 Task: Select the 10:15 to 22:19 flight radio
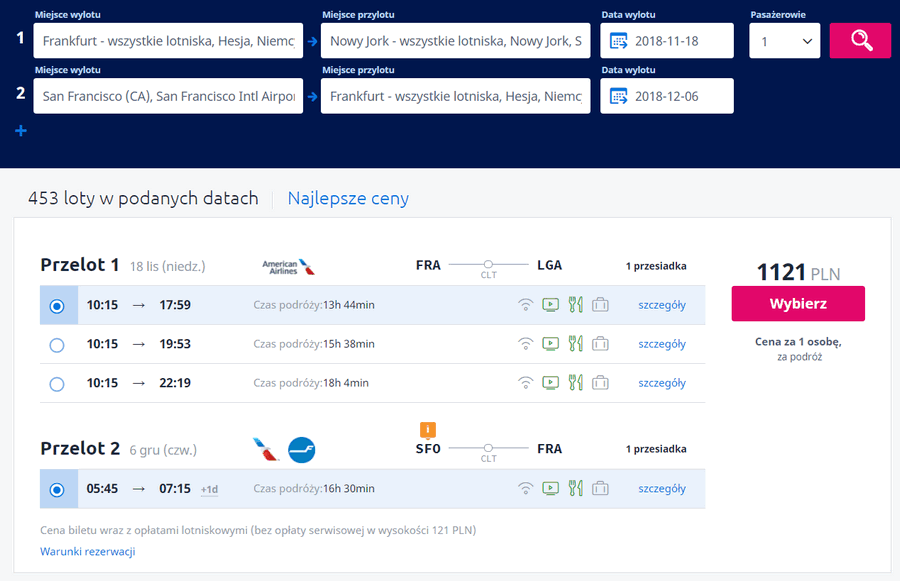(57, 384)
